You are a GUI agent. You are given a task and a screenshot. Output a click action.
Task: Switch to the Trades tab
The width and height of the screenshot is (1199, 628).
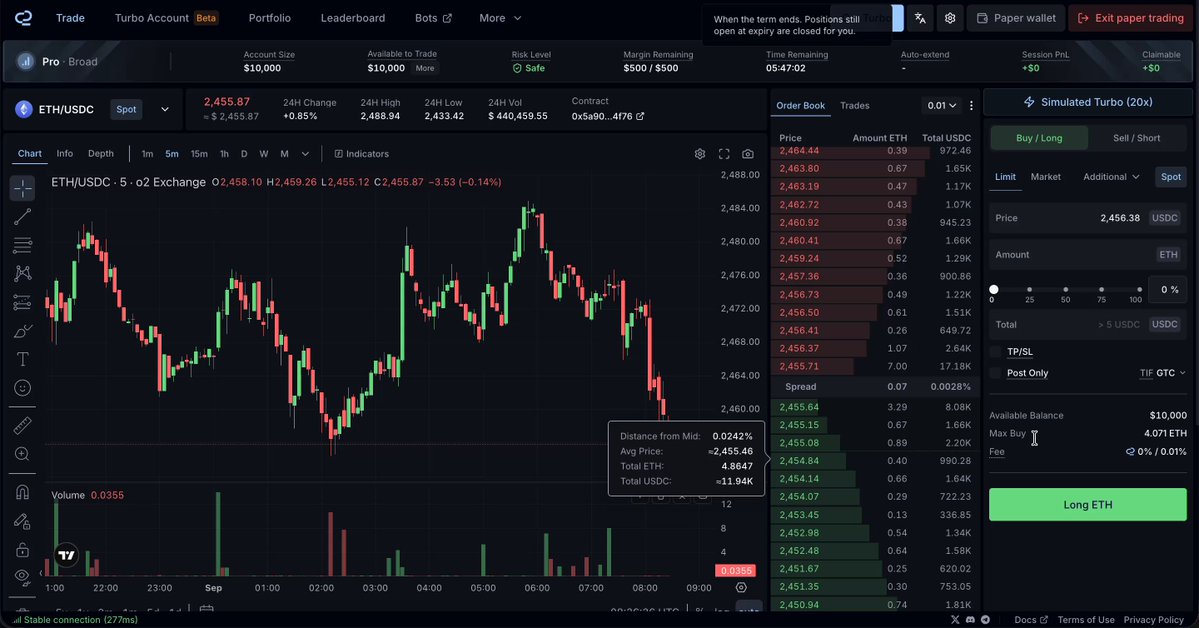coord(854,106)
